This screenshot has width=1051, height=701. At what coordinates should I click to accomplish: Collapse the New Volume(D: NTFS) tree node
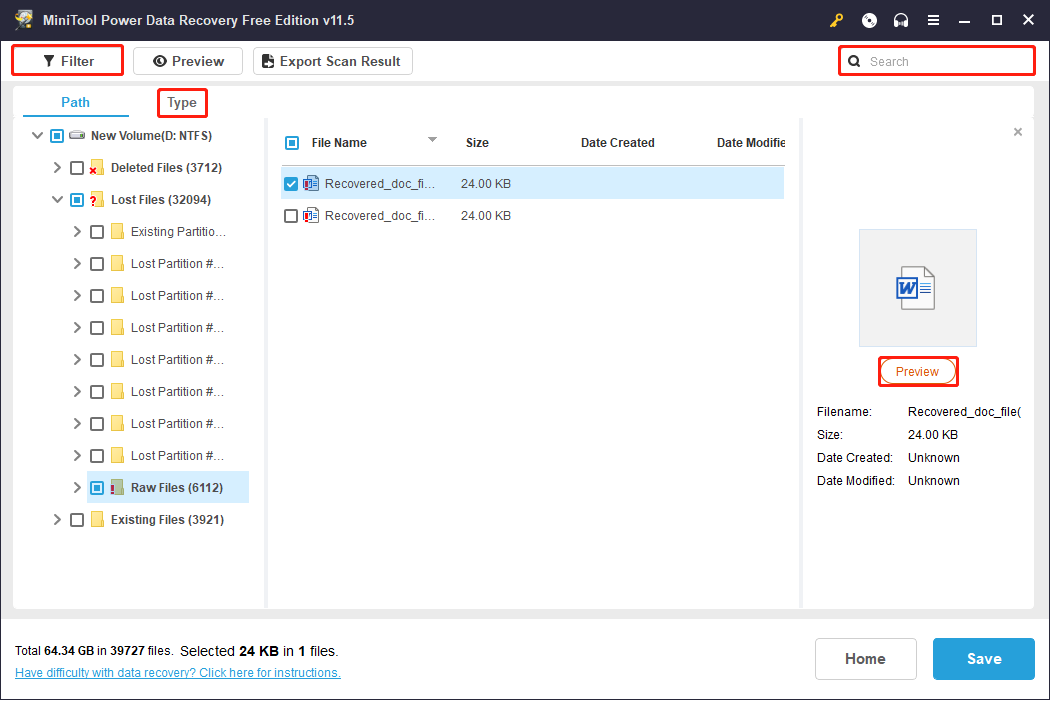pyautogui.click(x=38, y=135)
